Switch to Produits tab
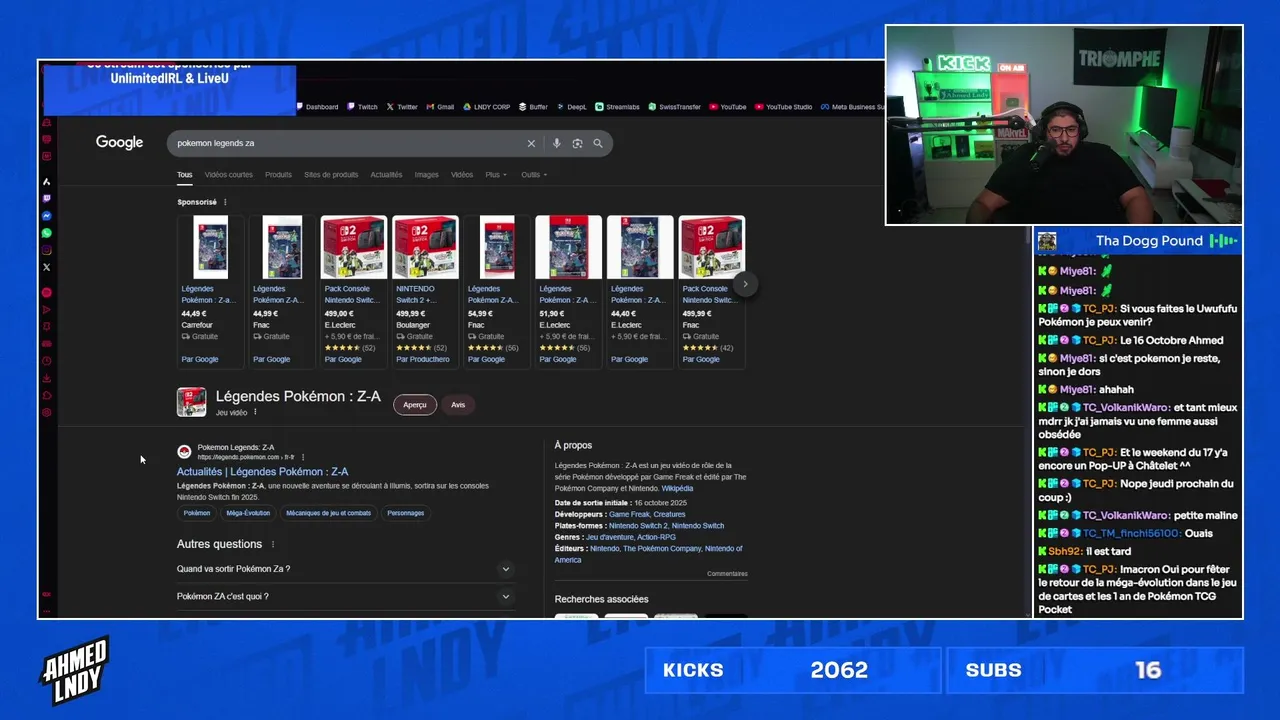This screenshot has width=1280, height=720. tap(279, 175)
